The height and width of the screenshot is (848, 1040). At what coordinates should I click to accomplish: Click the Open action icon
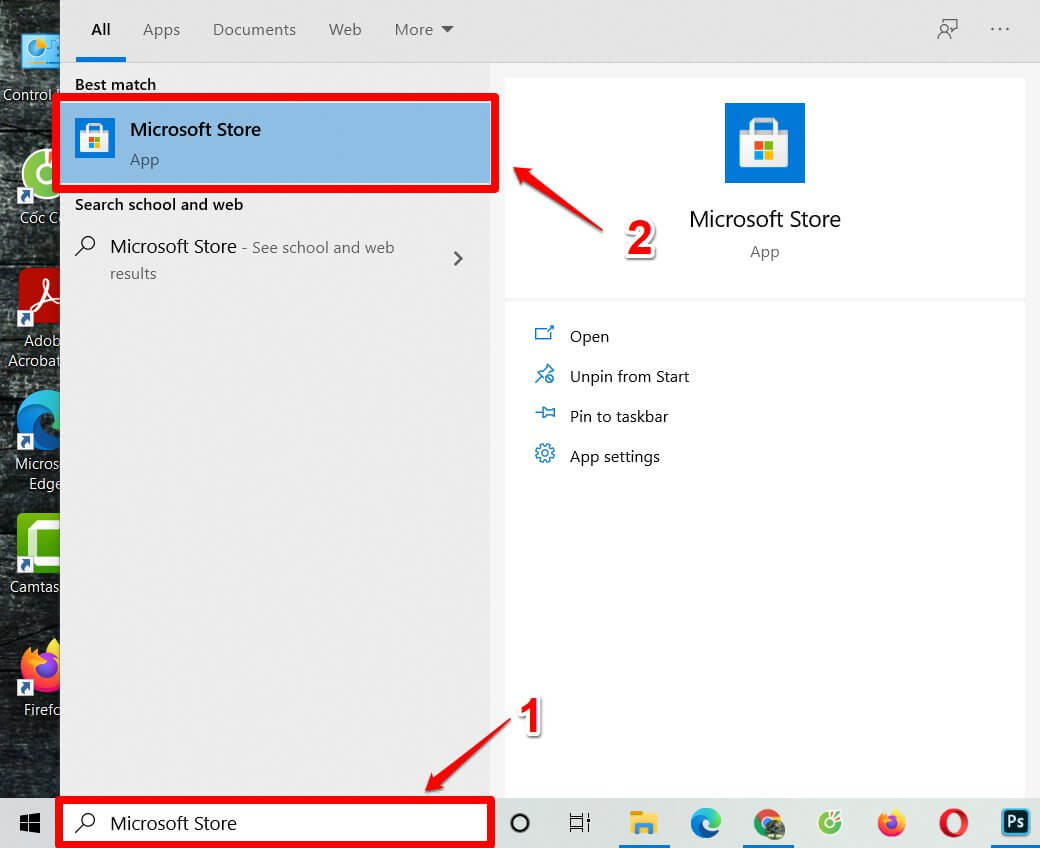point(545,333)
